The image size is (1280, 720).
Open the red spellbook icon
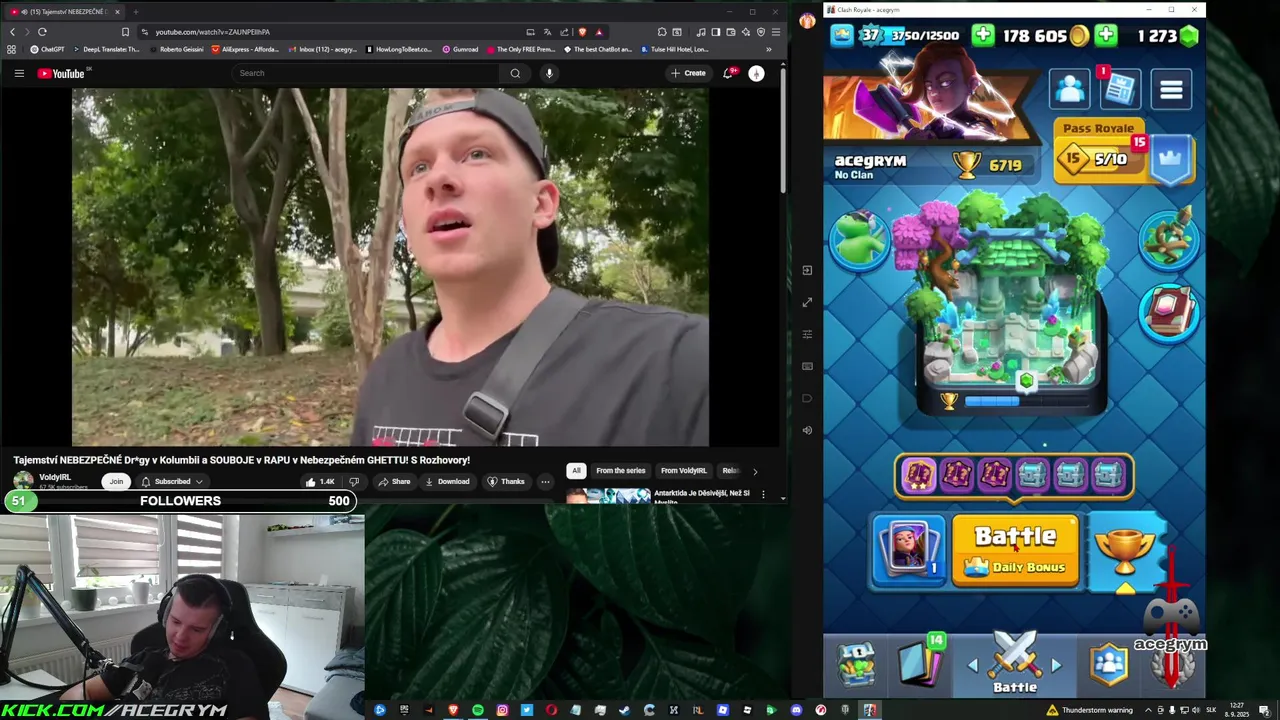click(x=1168, y=312)
